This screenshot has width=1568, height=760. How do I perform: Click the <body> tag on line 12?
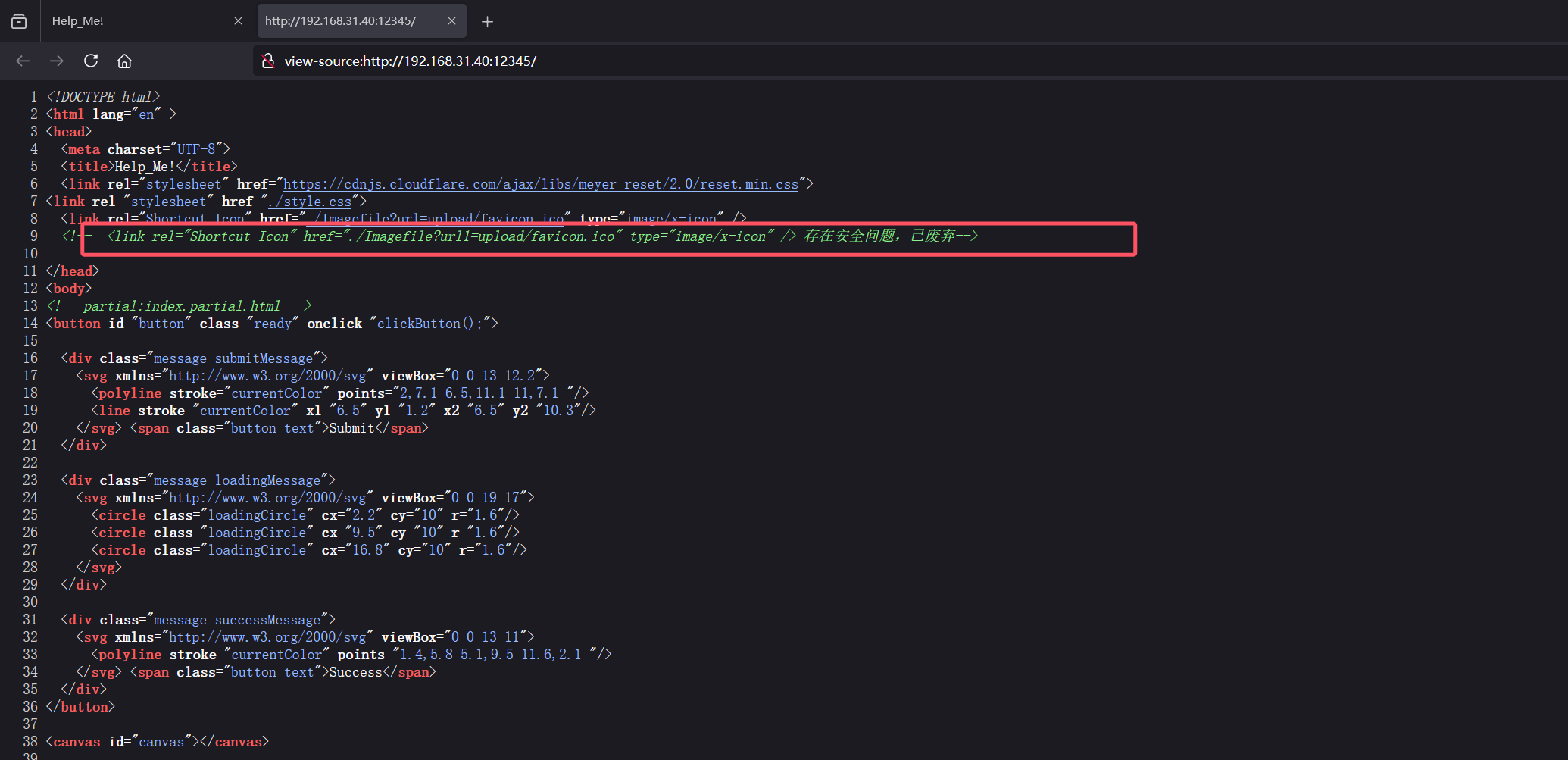coord(69,289)
